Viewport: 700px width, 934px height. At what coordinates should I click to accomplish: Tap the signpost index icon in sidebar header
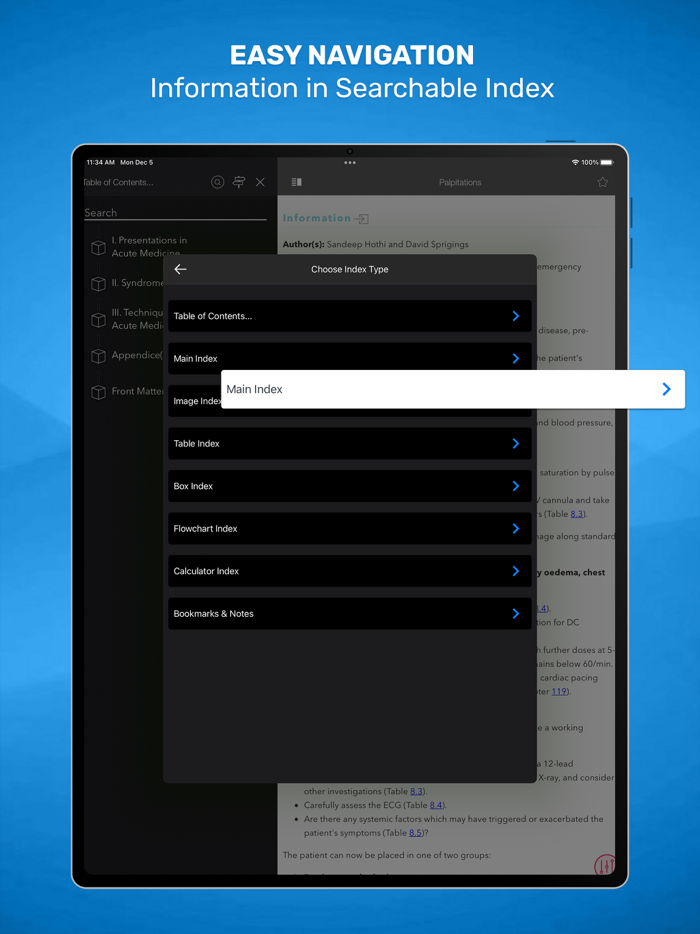tap(239, 182)
